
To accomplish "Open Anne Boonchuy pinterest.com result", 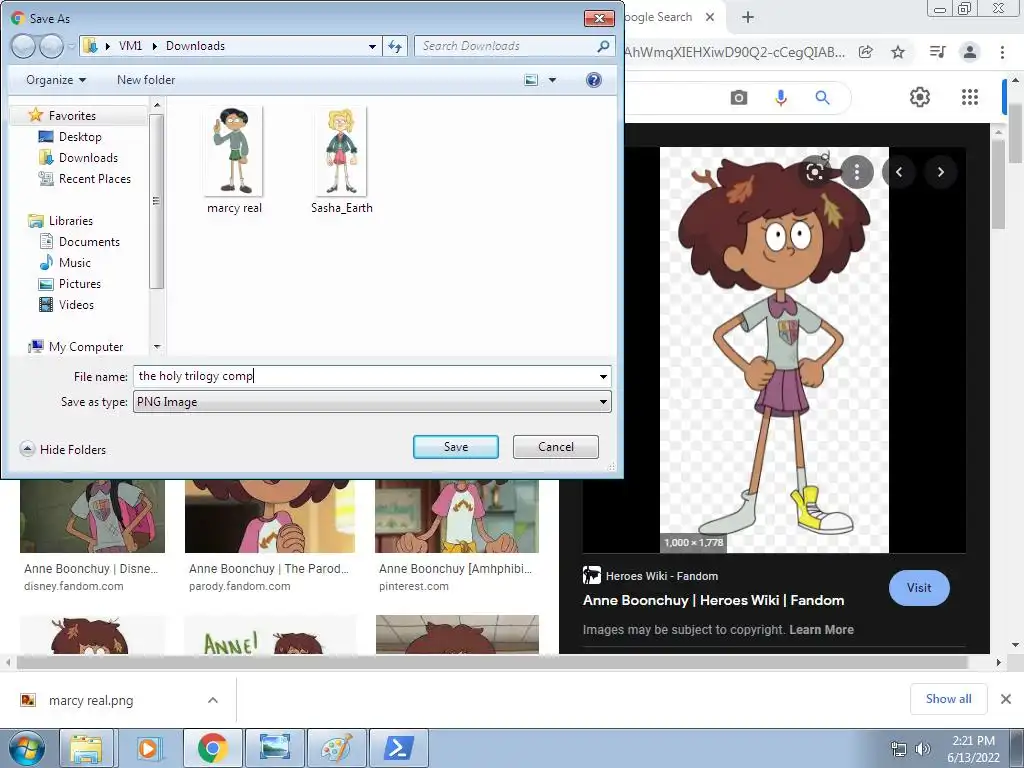I will click(455, 569).
